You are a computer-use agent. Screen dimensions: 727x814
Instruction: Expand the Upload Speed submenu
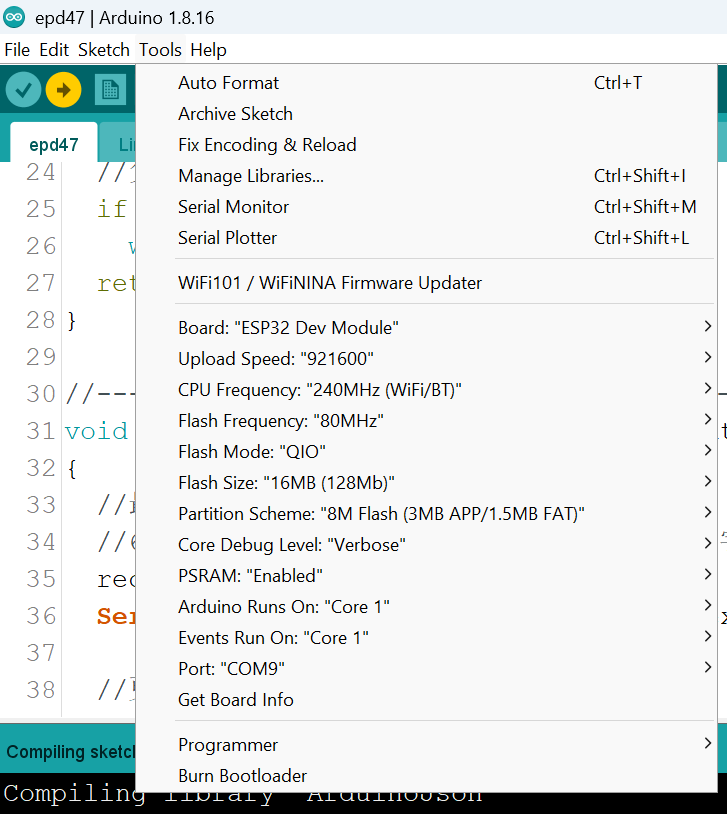pyautogui.click(x=276, y=359)
